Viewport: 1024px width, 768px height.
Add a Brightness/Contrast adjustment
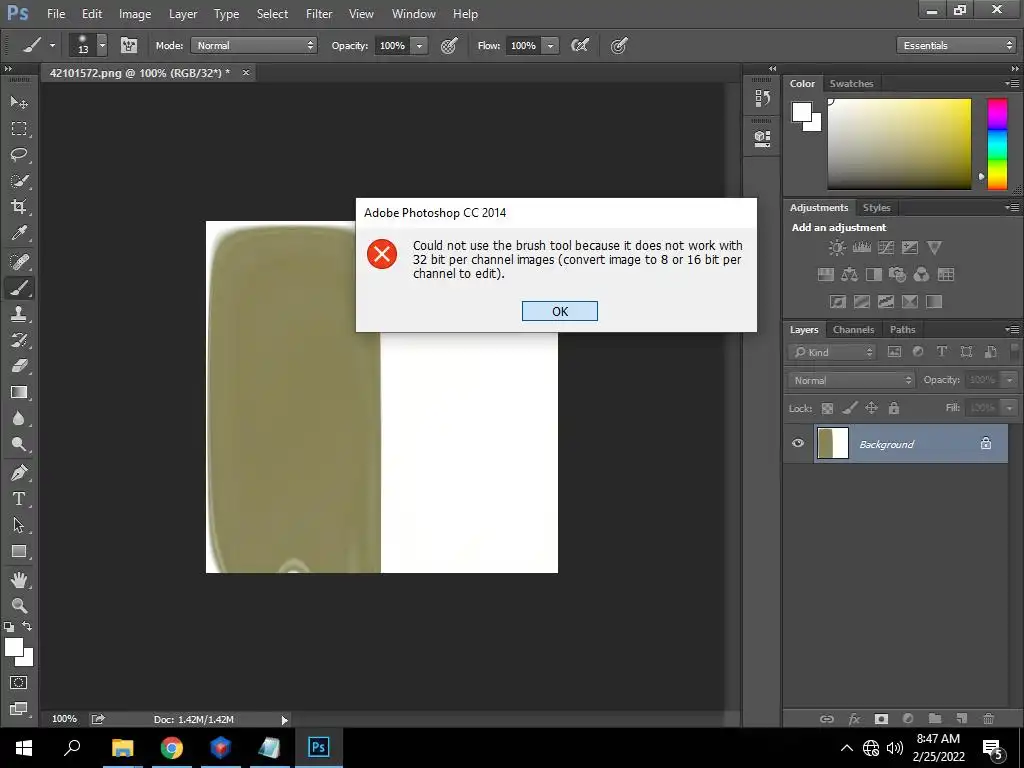point(837,248)
